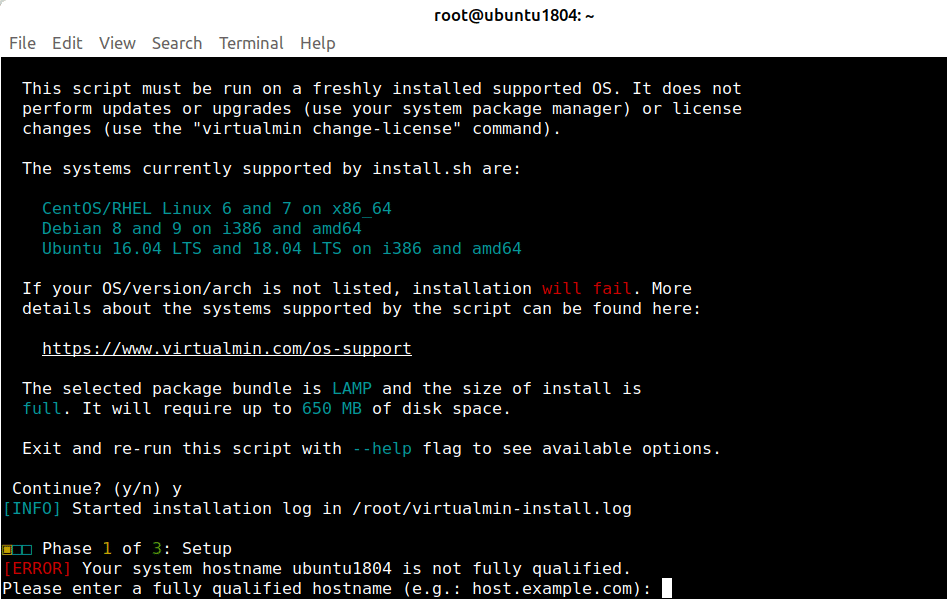Click the red [ERROR] label
The width and height of the screenshot is (947, 600).
coord(35,568)
